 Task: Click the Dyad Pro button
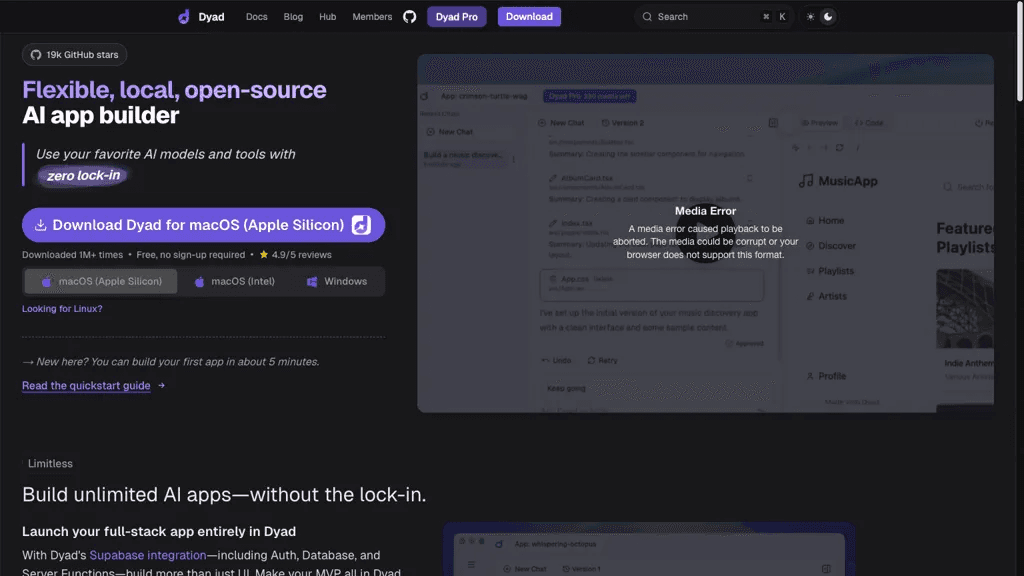click(x=456, y=16)
